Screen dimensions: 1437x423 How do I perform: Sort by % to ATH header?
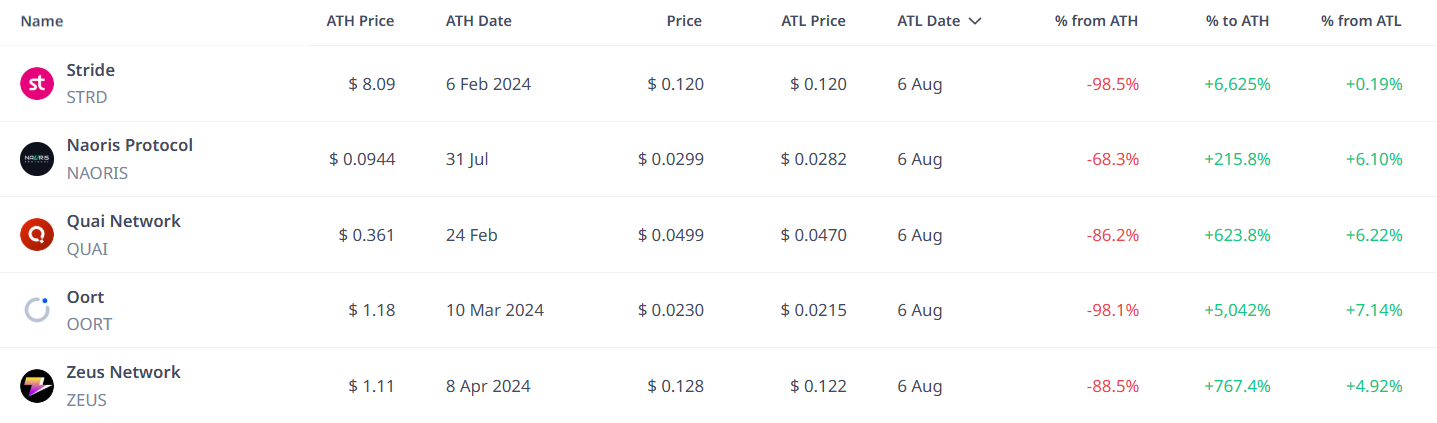pyautogui.click(x=1238, y=21)
